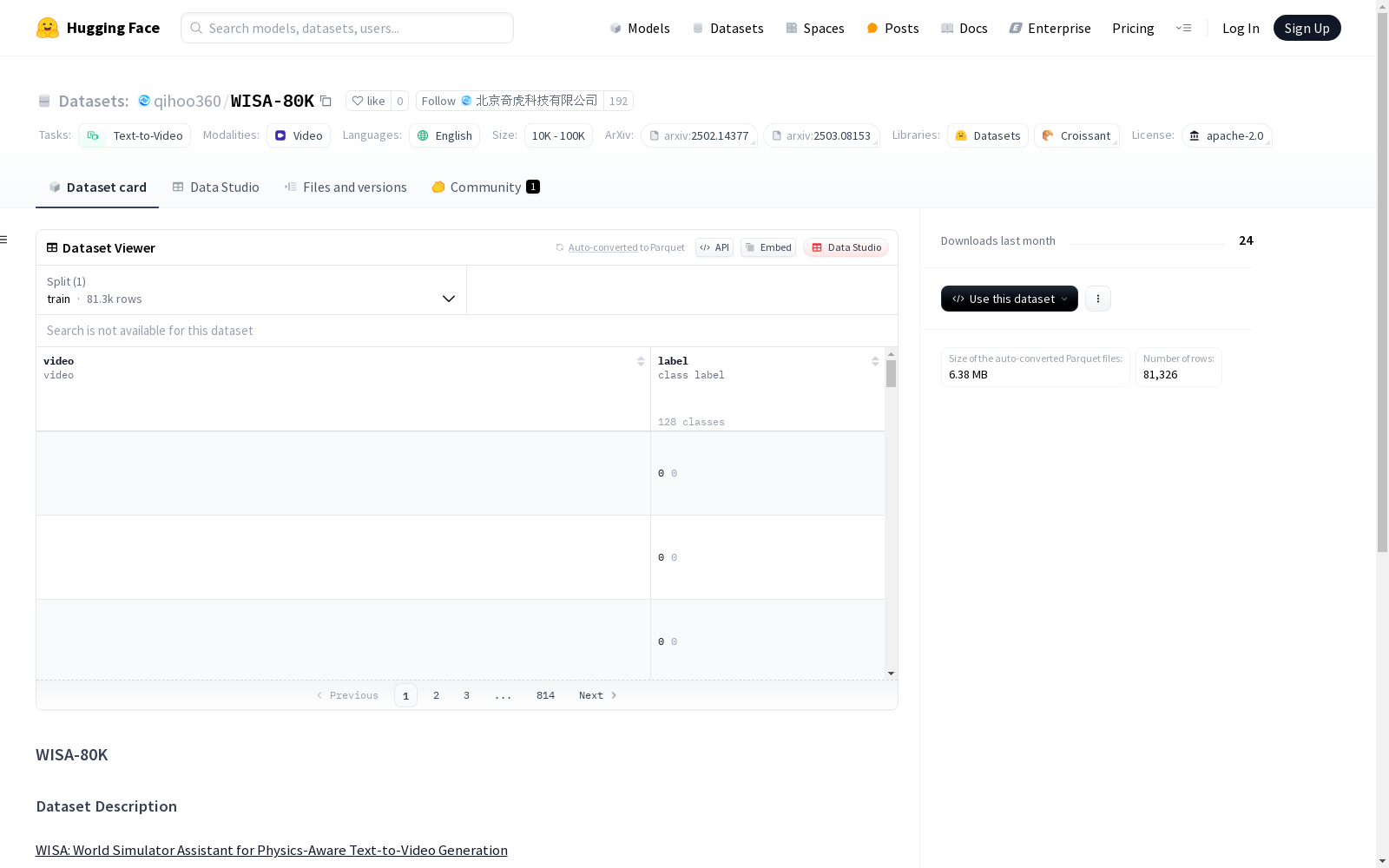Go to page 2 of viewer
The width and height of the screenshot is (1389, 868).
coord(436,695)
